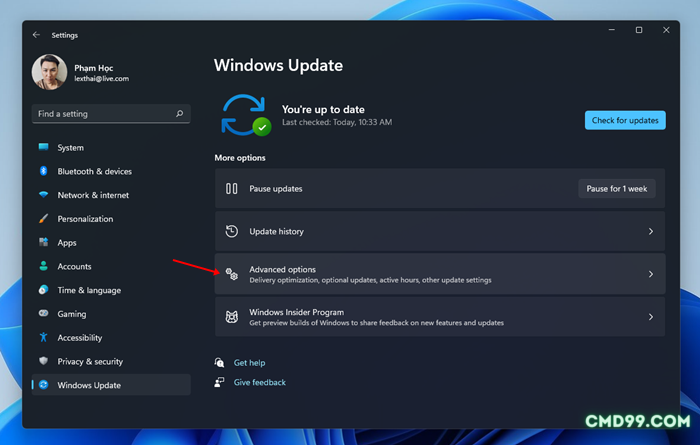
Task: Close the Settings window
Action: [666, 30]
